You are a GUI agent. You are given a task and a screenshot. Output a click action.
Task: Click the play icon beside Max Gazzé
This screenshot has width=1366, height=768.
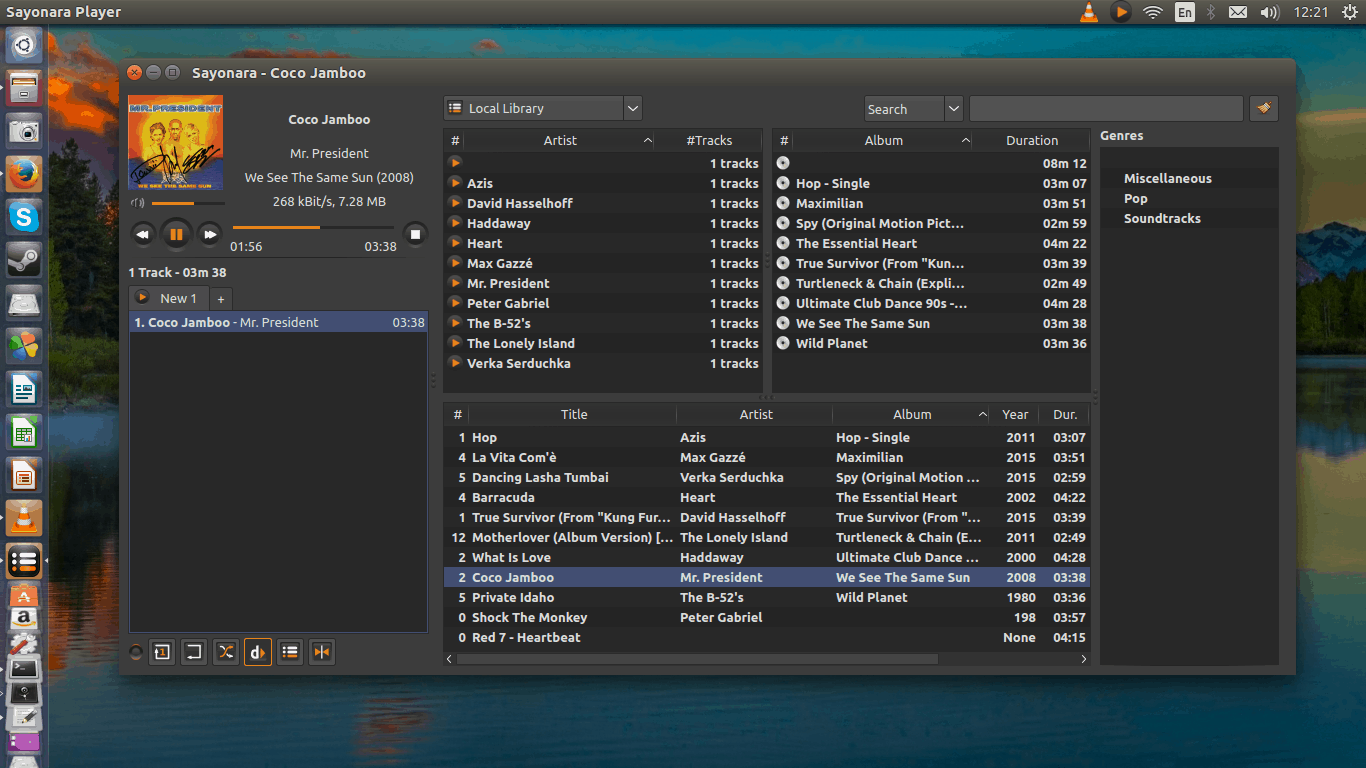455,263
